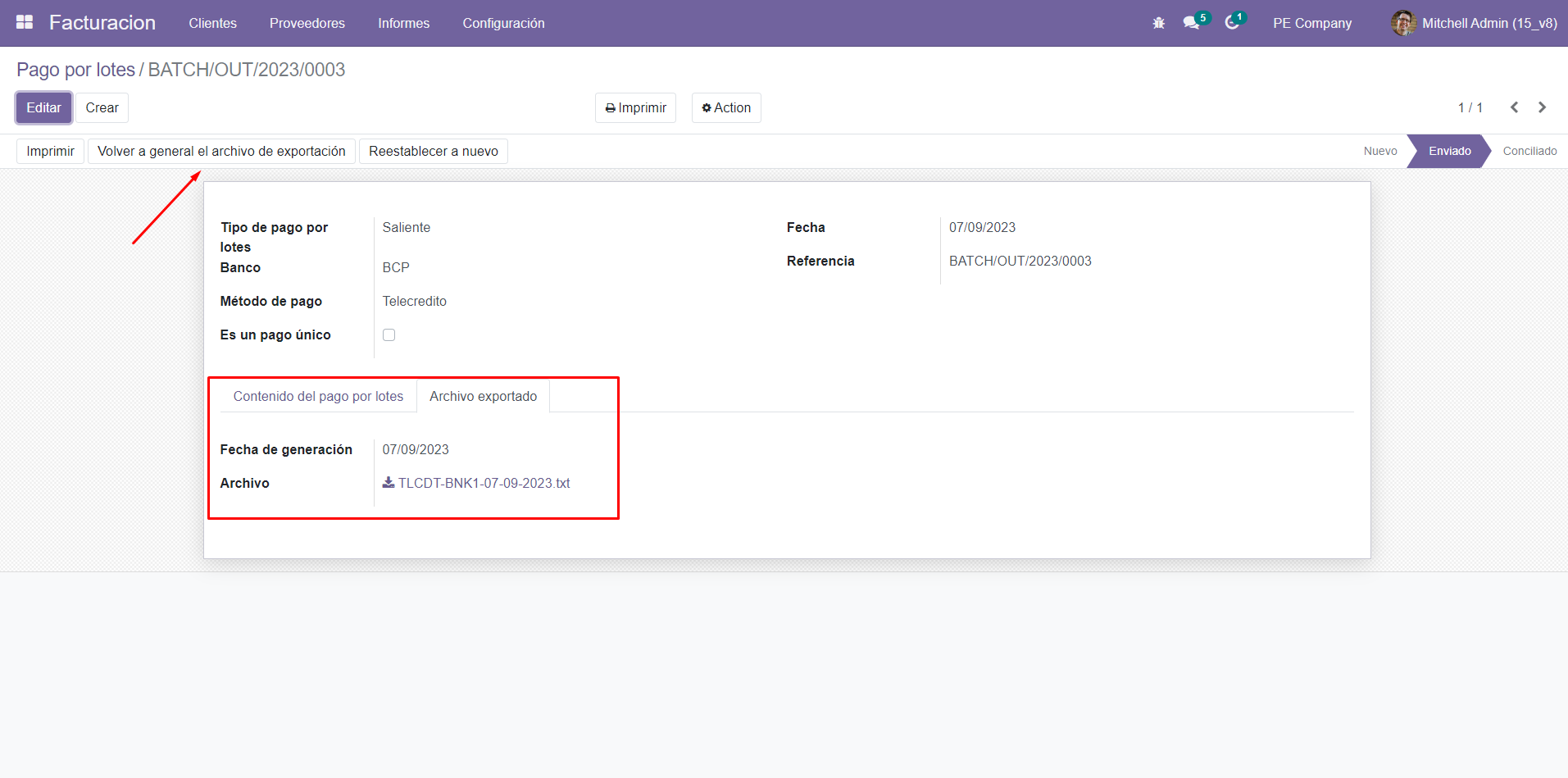Open the Imprimir dropdown with printer icon
1568x778 pixels.
[x=635, y=107]
